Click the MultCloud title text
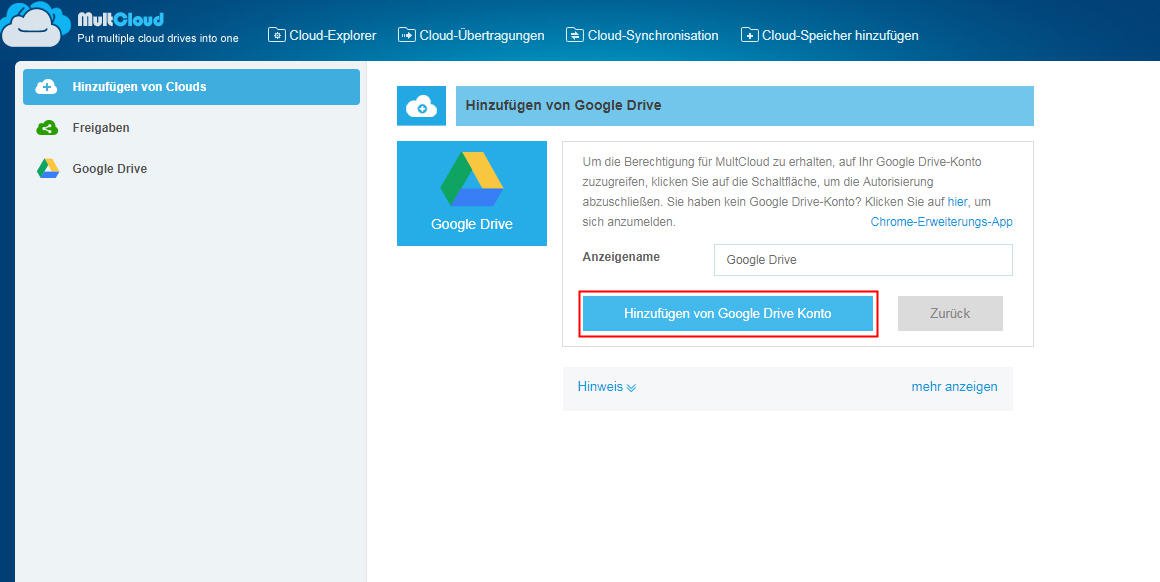The image size is (1160, 582). pyautogui.click(x=121, y=18)
